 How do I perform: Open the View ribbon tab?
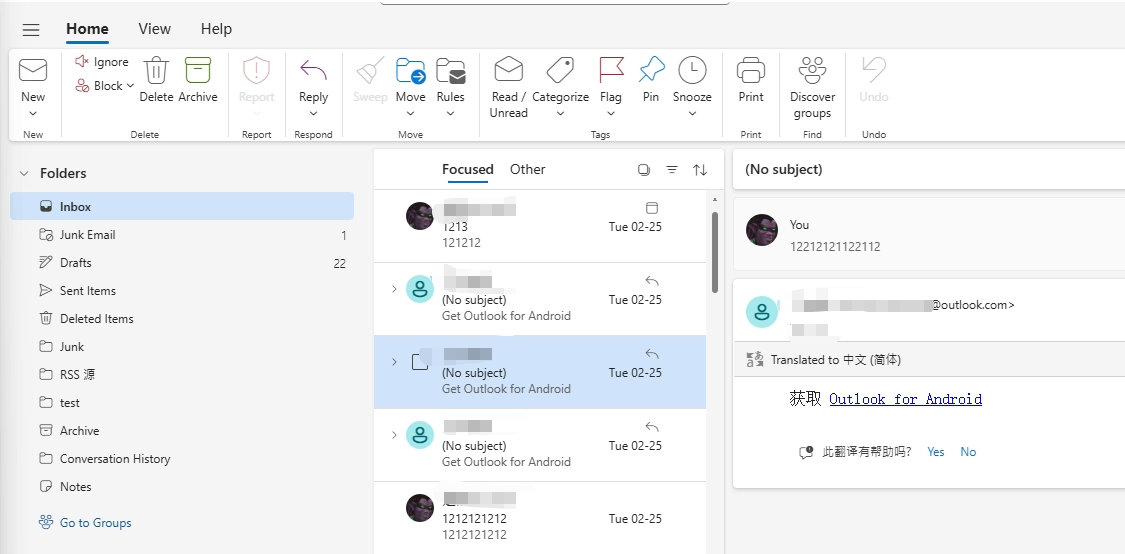[x=154, y=29]
